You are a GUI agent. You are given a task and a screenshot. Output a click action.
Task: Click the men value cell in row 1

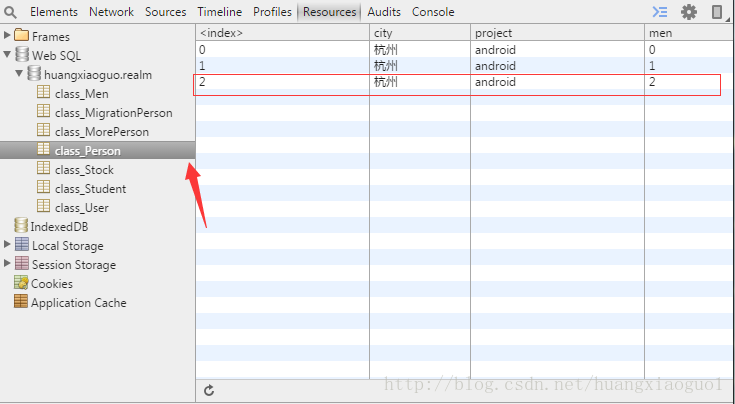coord(689,66)
